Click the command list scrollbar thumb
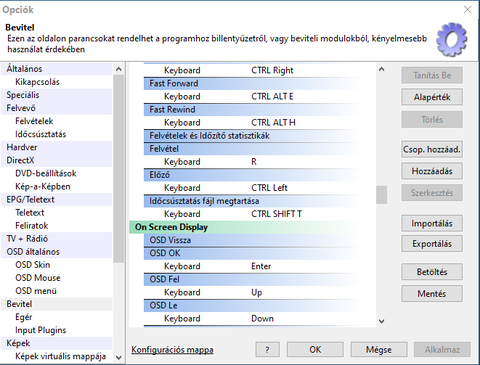Image resolution: width=480 pixels, height=365 pixels. [x=382, y=195]
